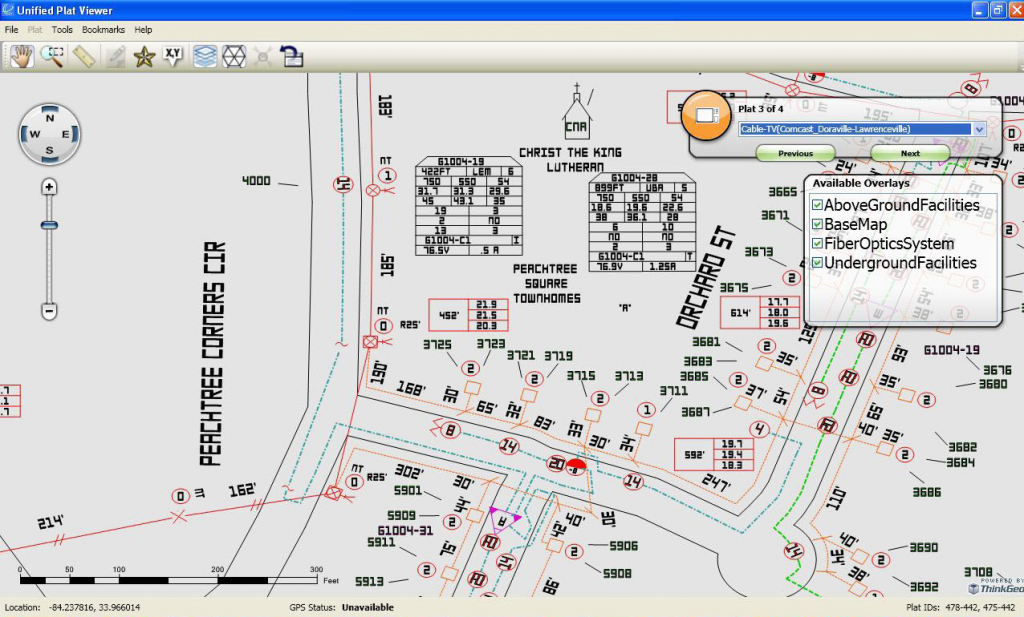Open the Tools menu

click(62, 30)
